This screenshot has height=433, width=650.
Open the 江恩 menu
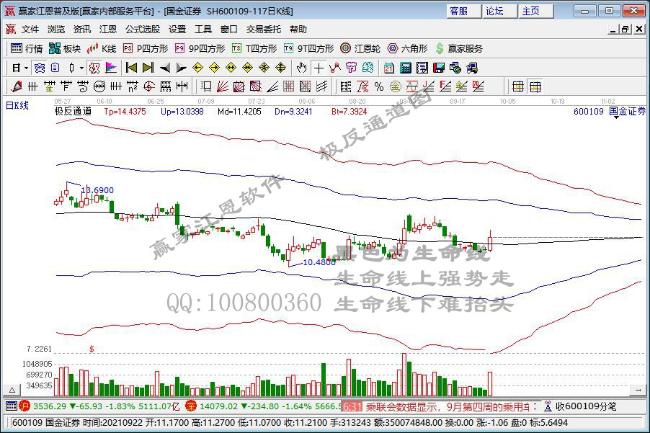tap(108, 29)
